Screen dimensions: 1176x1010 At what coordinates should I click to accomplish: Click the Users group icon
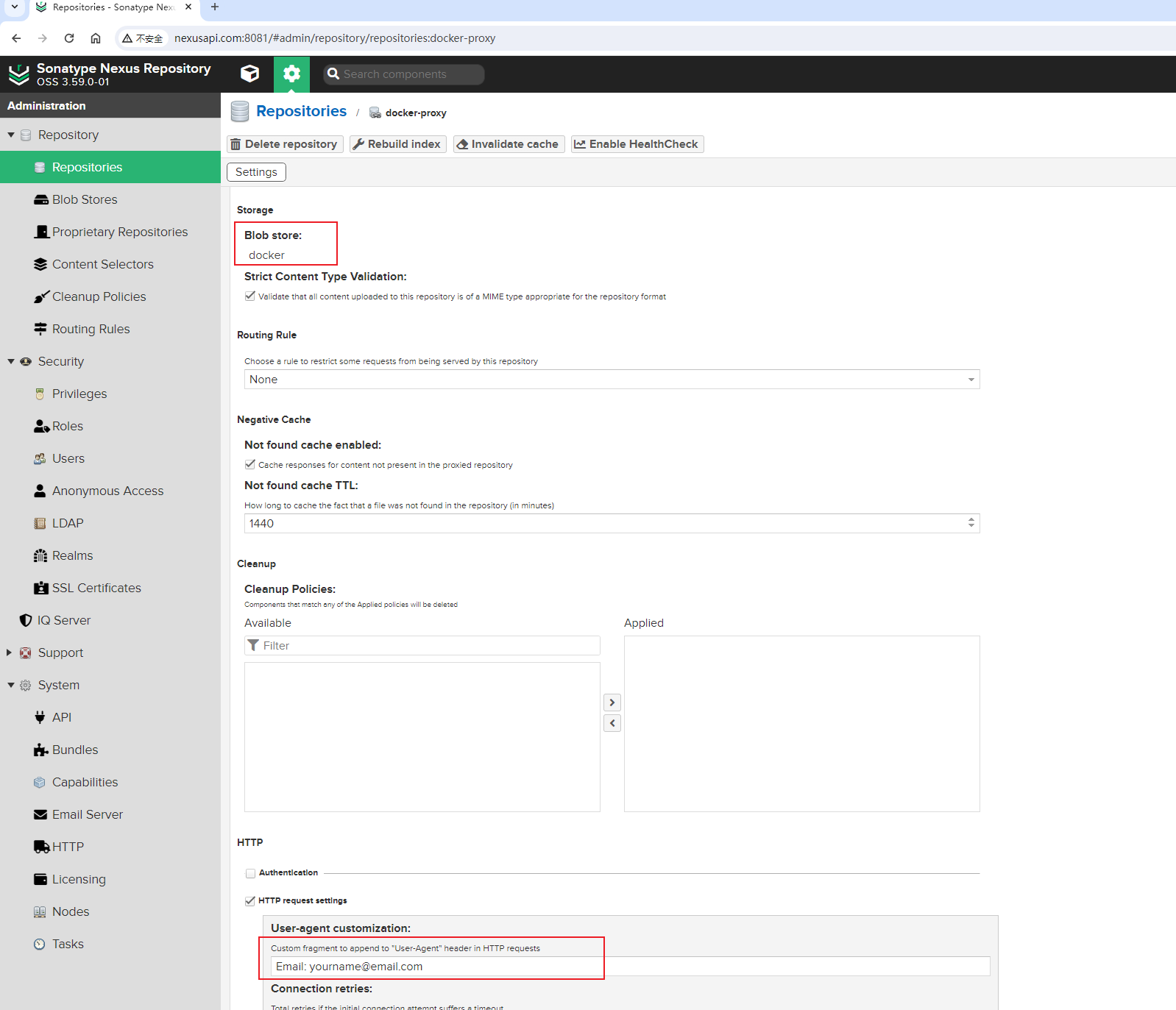tap(40, 459)
